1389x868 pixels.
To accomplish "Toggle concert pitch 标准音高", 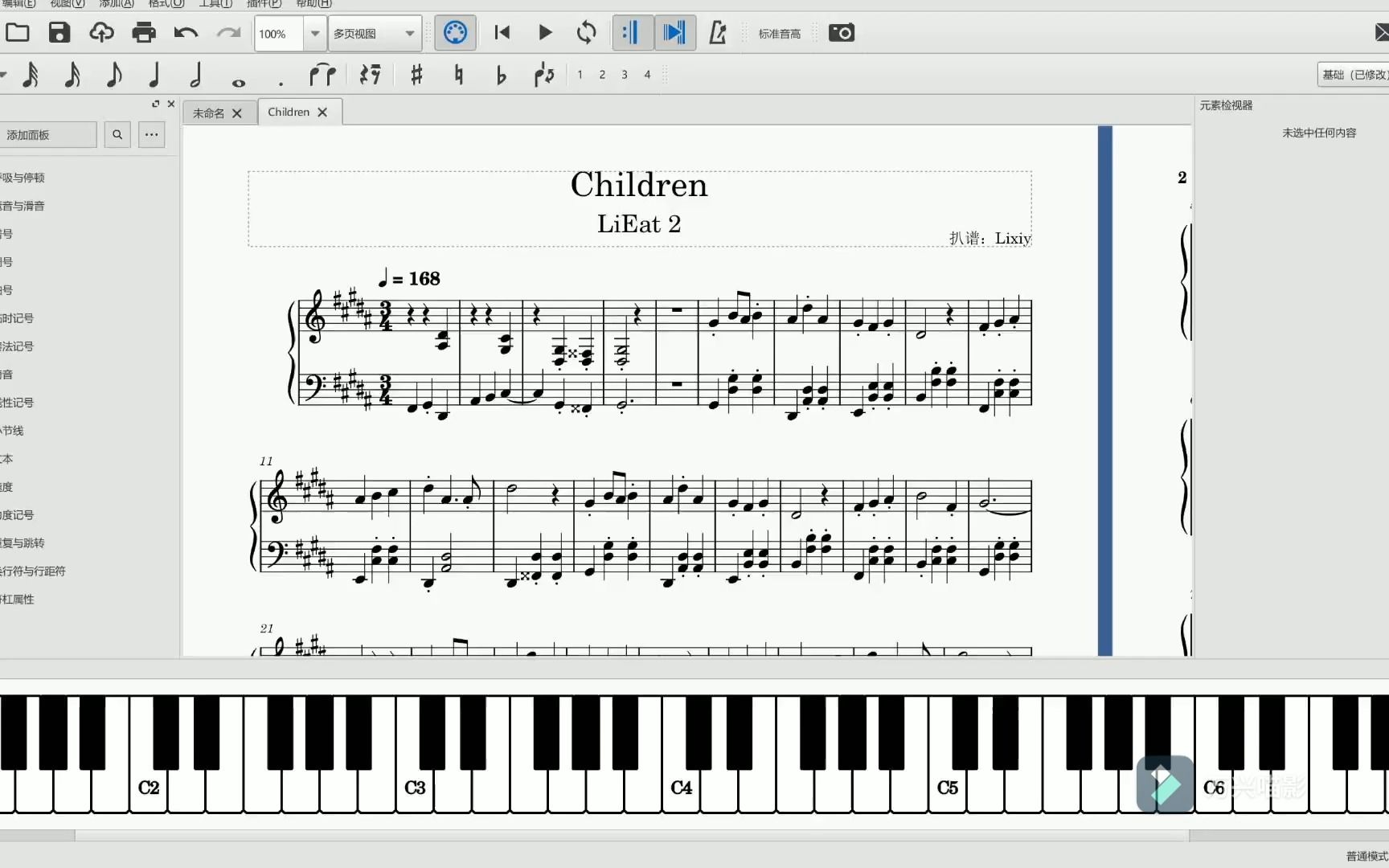I will [x=780, y=34].
